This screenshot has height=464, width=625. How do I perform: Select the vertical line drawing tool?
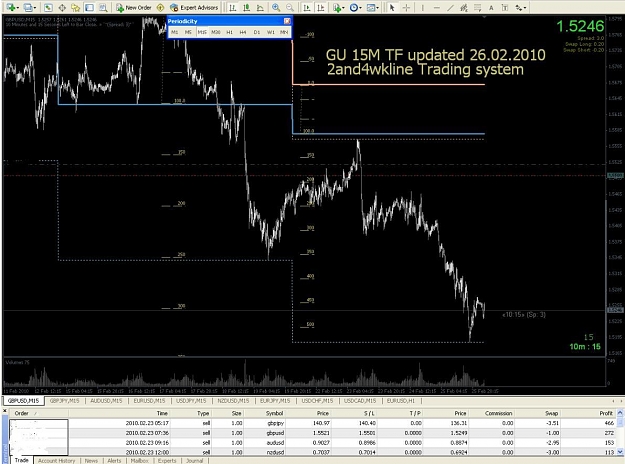coord(423,8)
